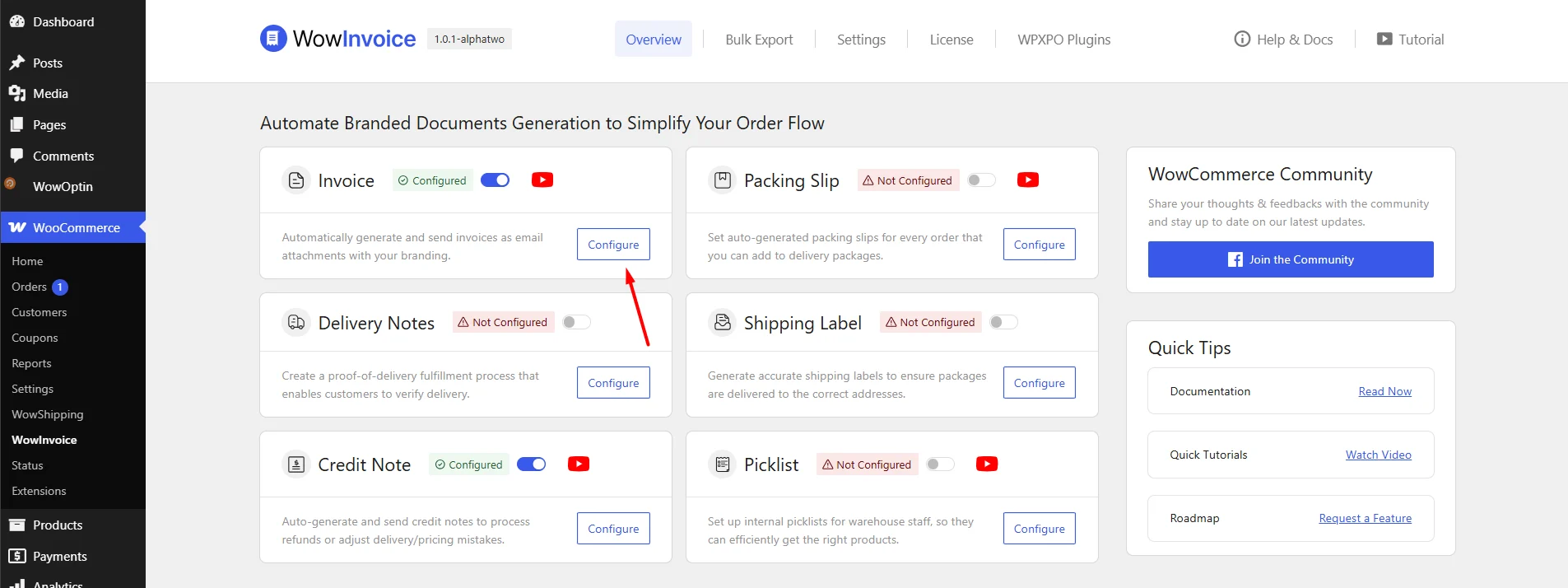Enable the Shipping Label toggle switch
This screenshot has width=1568, height=588.
pos(1003,322)
